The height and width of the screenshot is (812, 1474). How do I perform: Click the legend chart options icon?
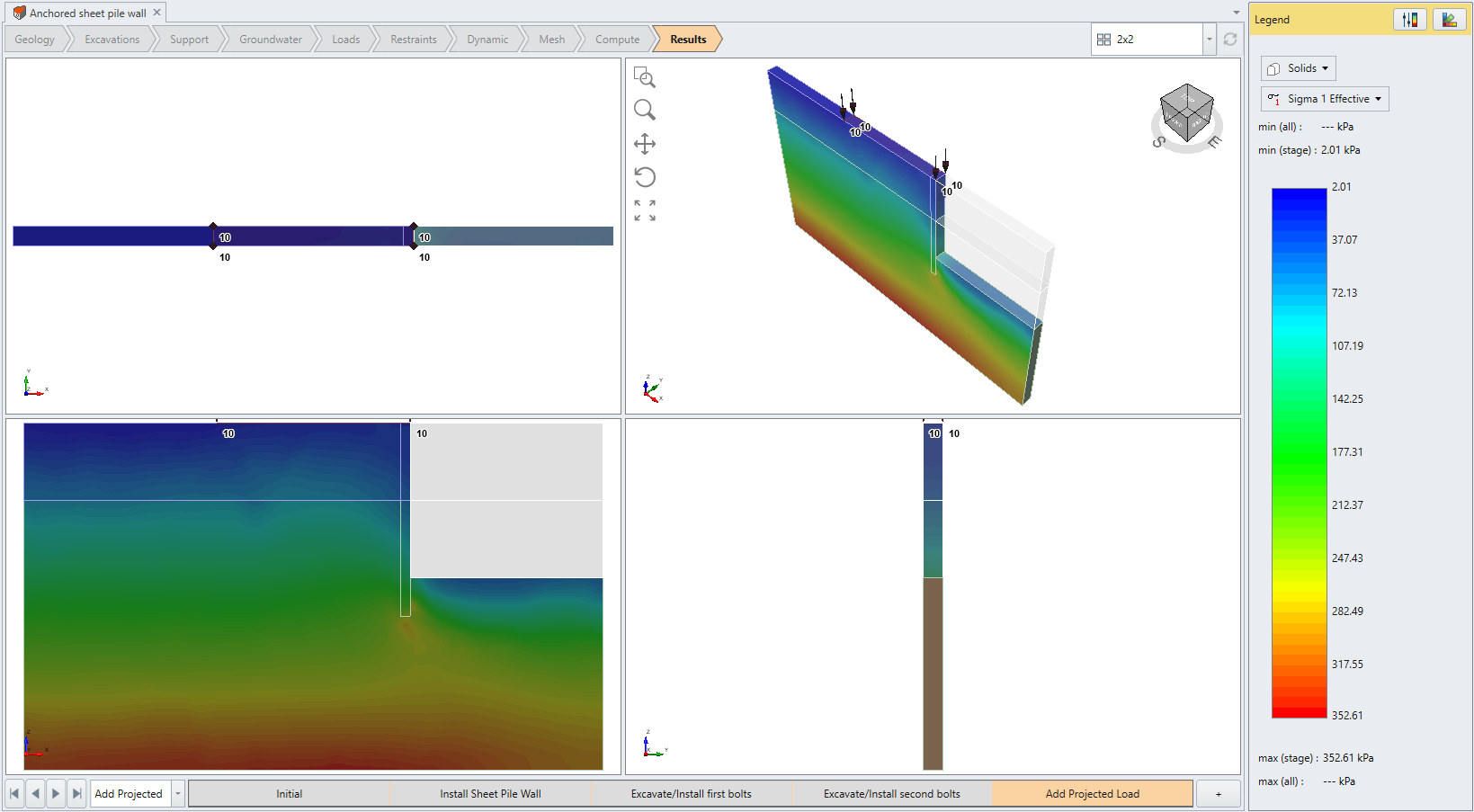1450,20
